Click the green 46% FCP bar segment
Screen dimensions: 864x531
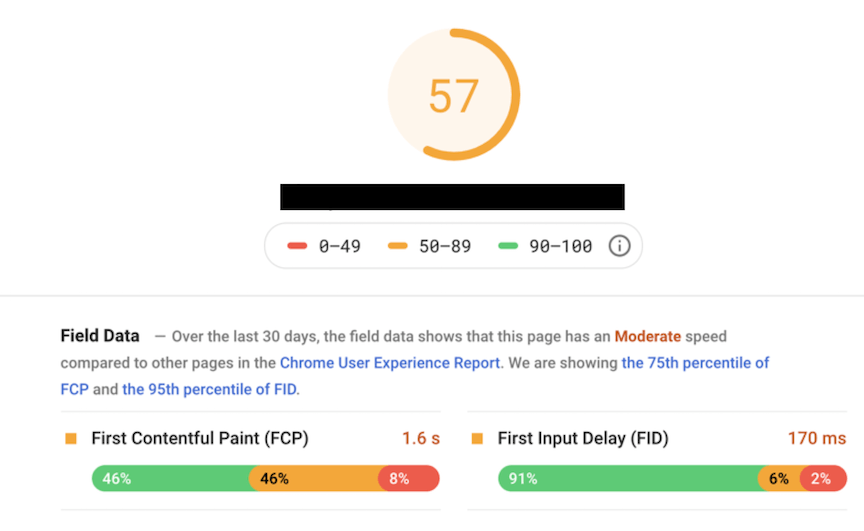tap(170, 479)
